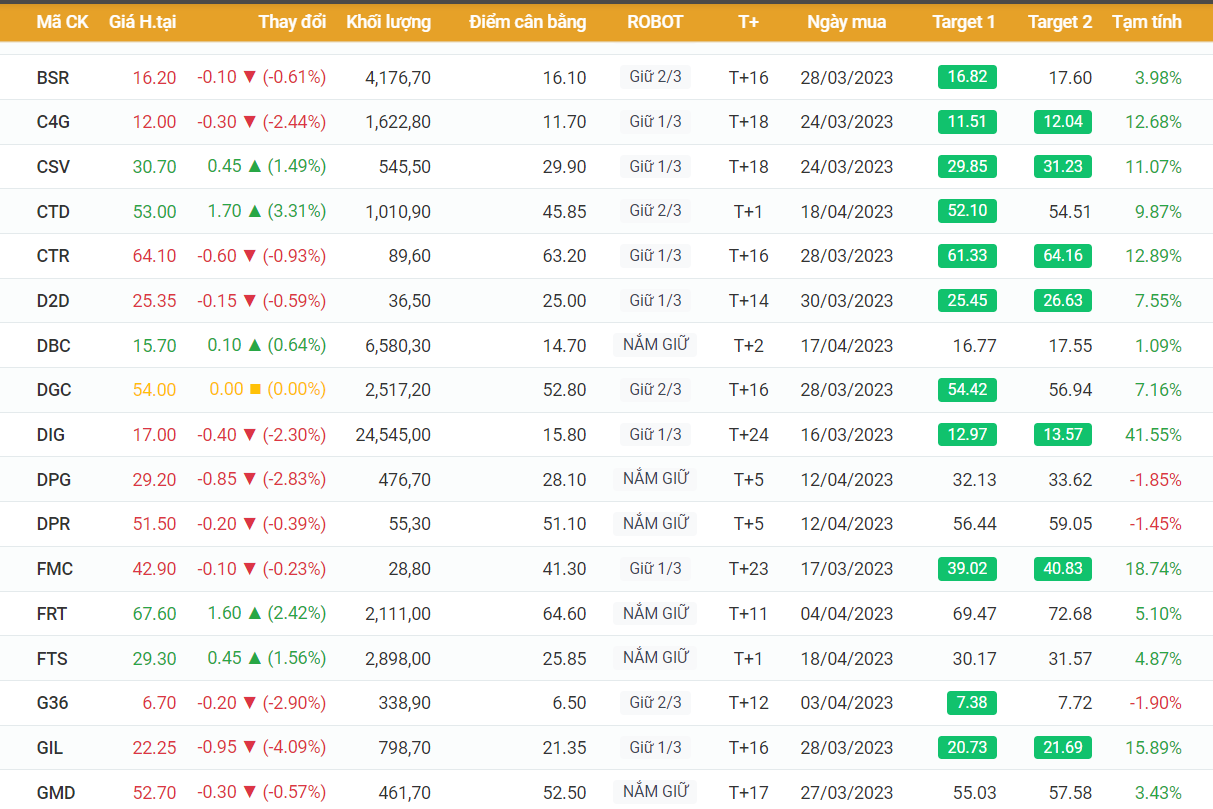1213x809 pixels.
Task: Sort by the Khối lượng column header
Action: click(x=388, y=21)
